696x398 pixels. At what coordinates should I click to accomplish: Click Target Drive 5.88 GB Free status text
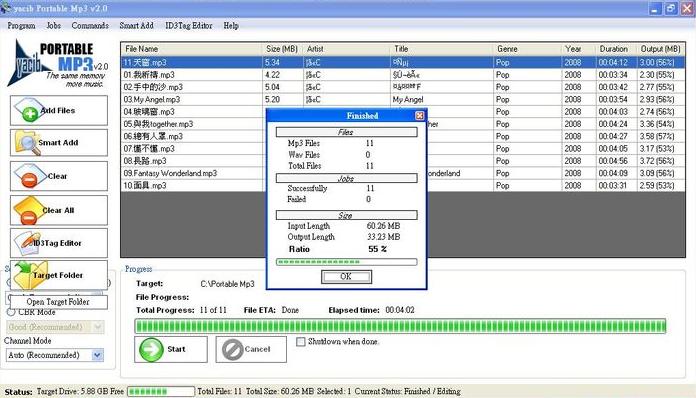point(80,391)
